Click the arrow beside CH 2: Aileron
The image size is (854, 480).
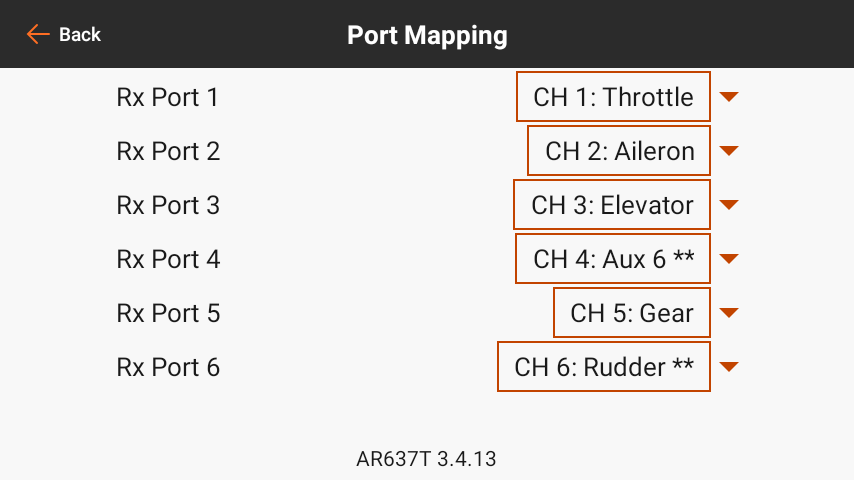729,151
